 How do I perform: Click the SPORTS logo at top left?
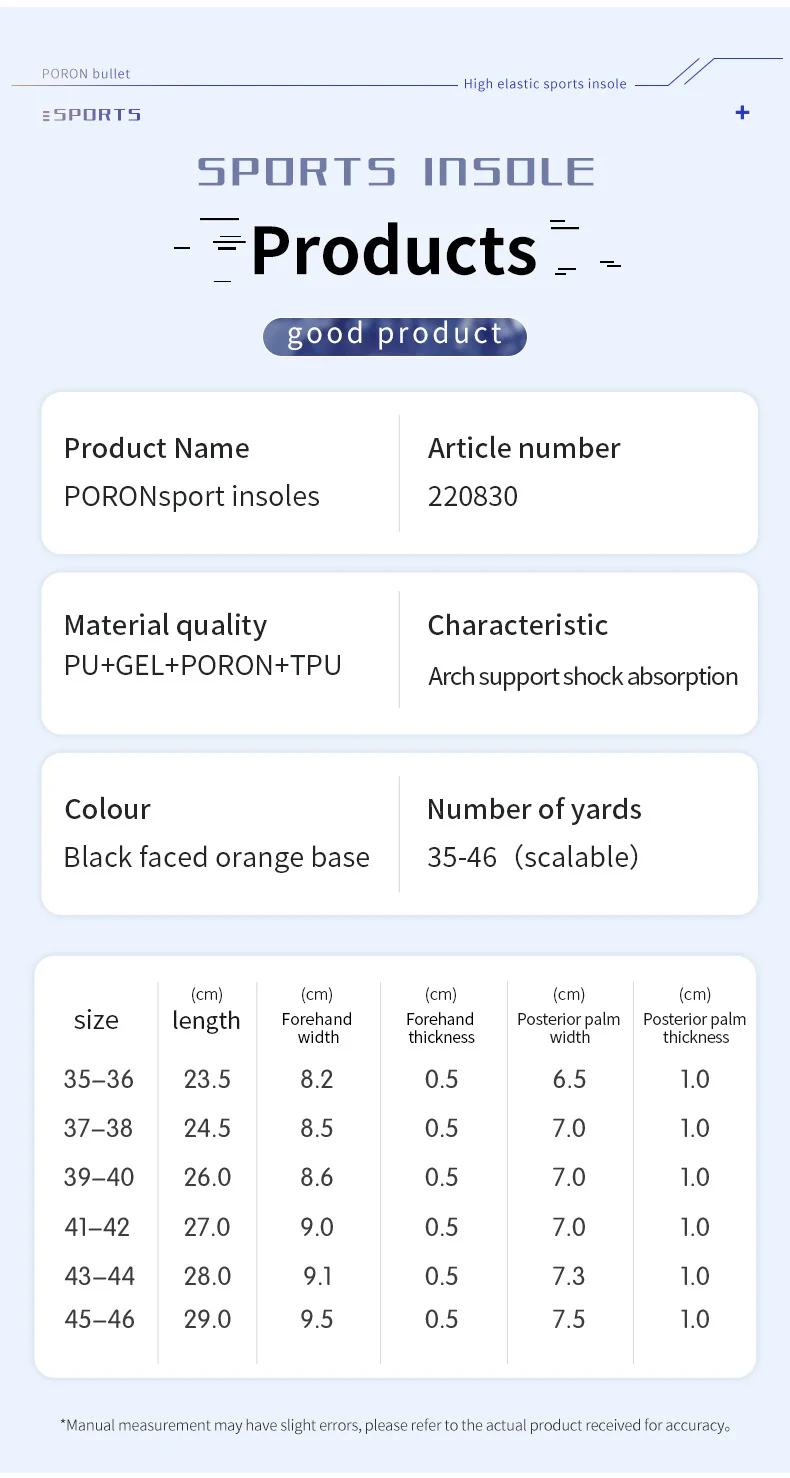tap(91, 115)
